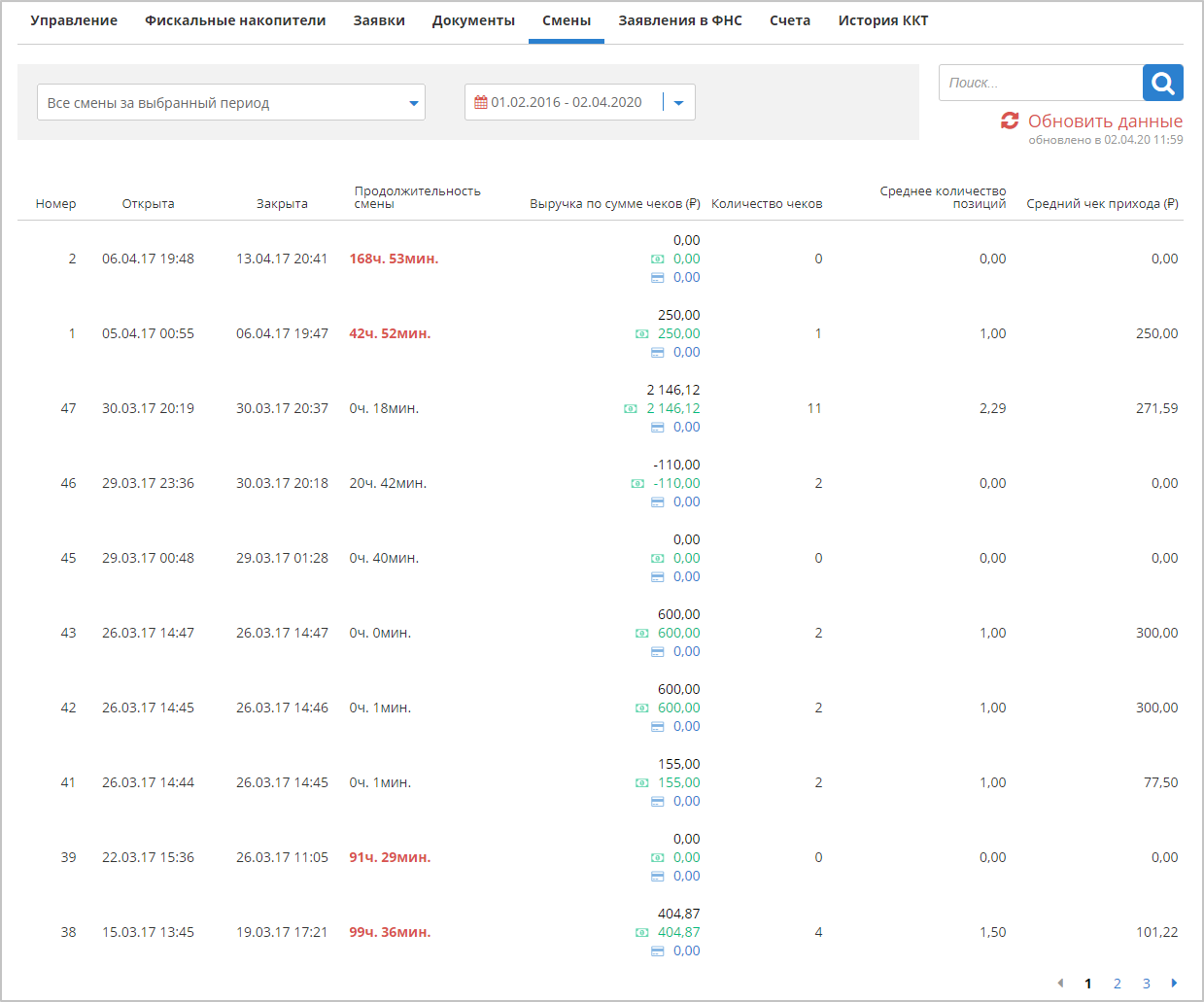Go to the Заявления в ФНС tab

click(x=680, y=20)
